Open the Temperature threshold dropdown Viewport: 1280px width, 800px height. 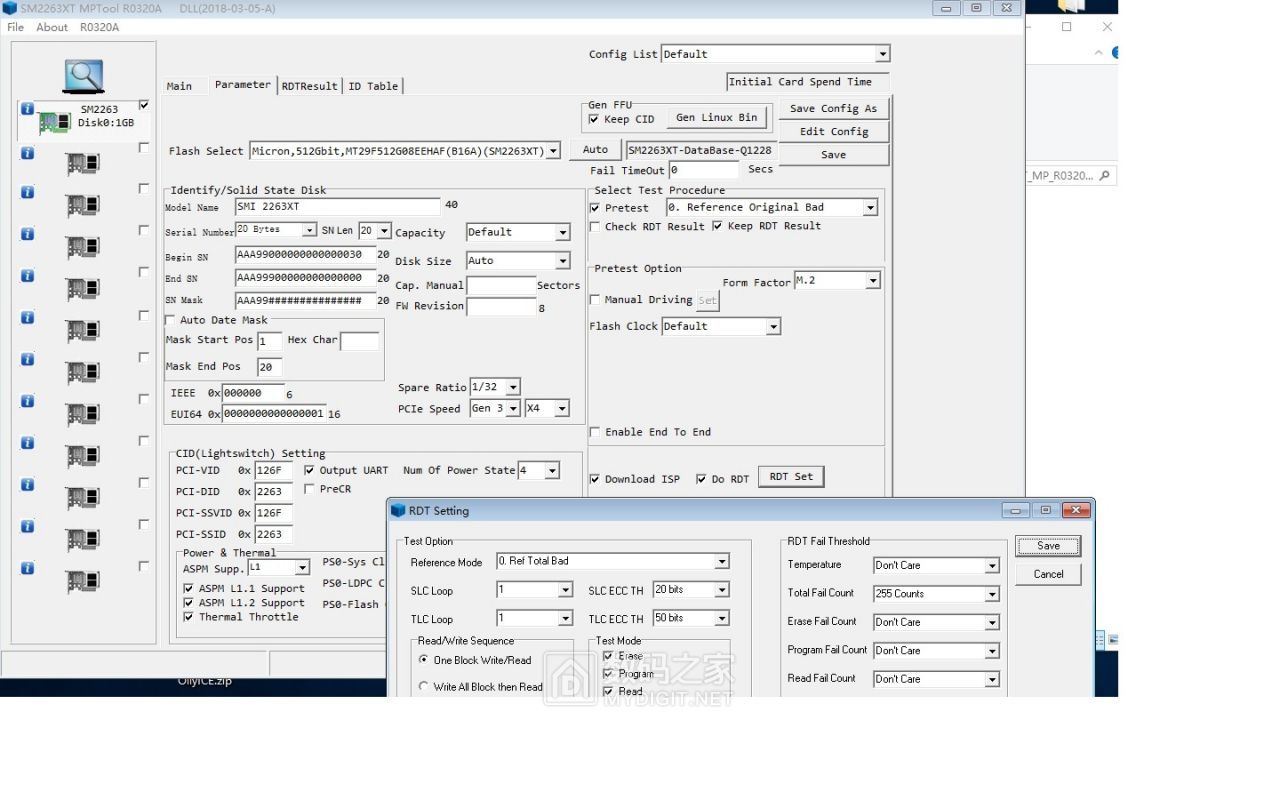992,566
